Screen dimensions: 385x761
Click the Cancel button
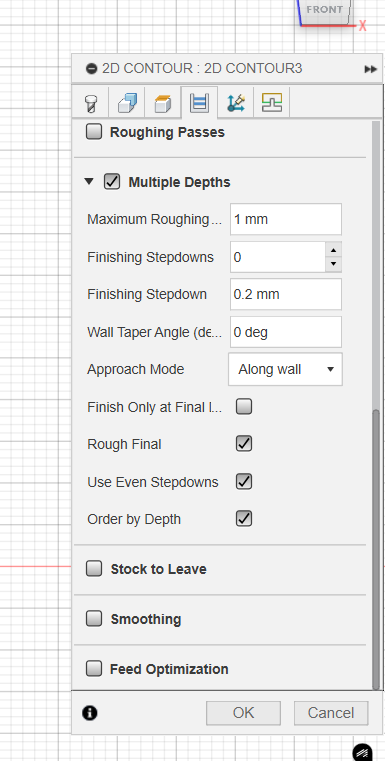[331, 713]
